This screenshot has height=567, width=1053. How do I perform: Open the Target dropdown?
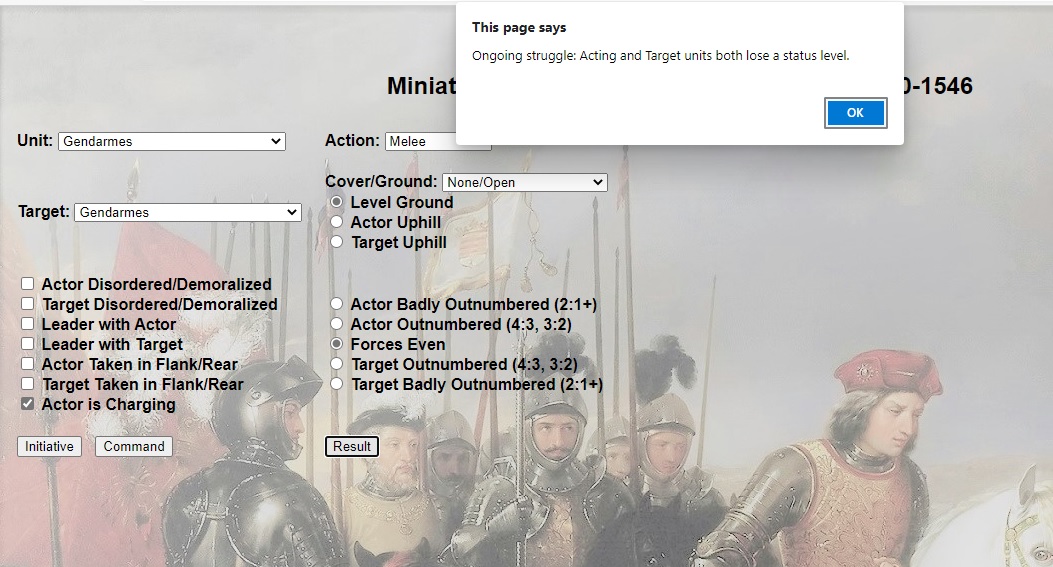187,213
